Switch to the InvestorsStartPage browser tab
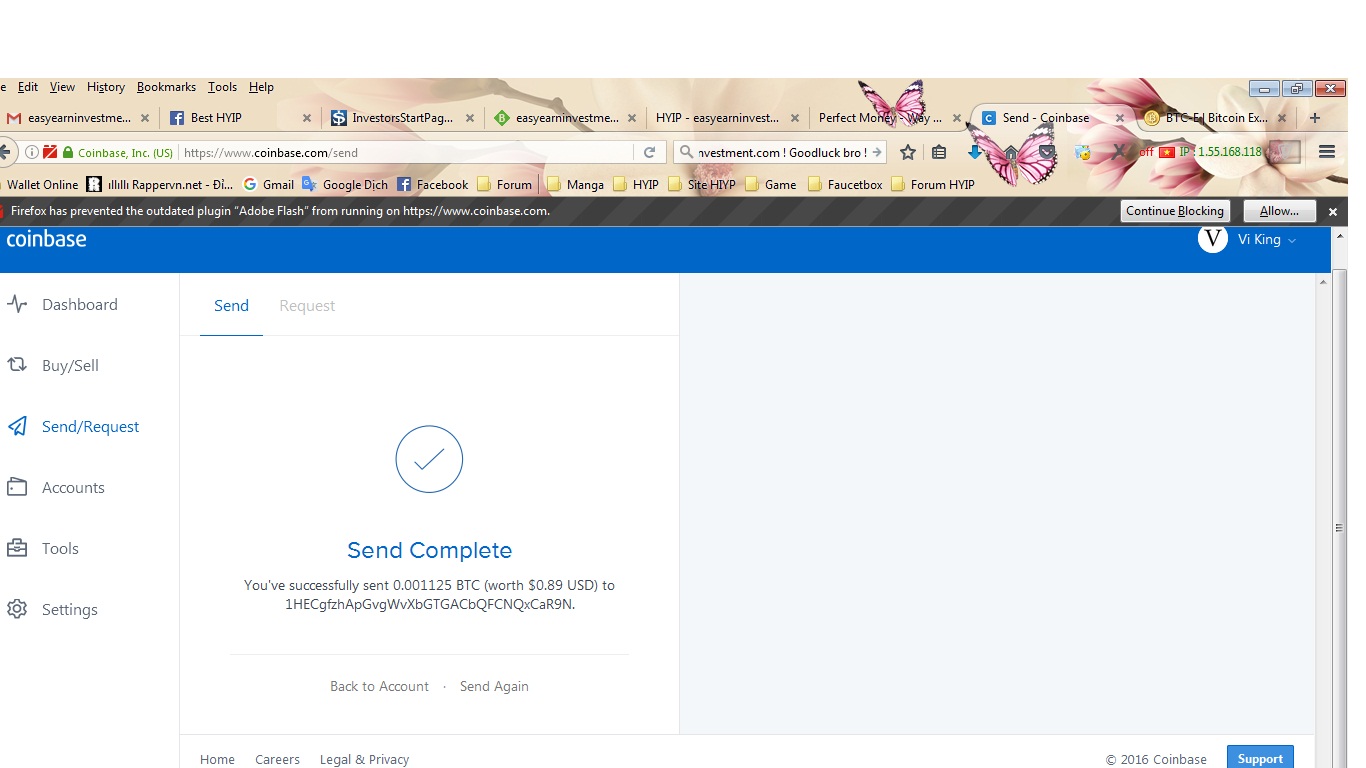Screen dimensions: 1366x768 click(402, 118)
